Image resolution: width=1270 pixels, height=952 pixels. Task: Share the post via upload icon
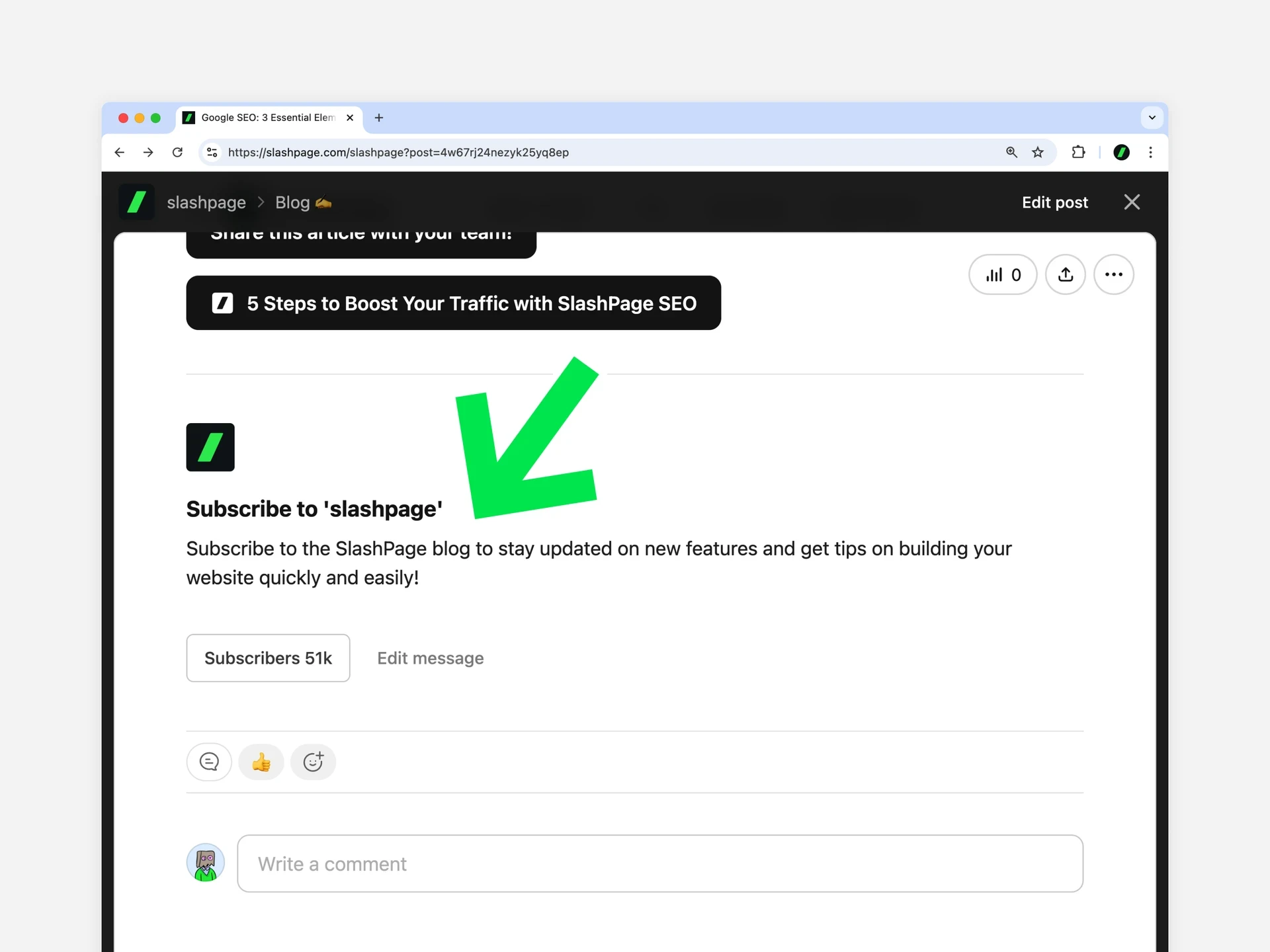click(1065, 274)
